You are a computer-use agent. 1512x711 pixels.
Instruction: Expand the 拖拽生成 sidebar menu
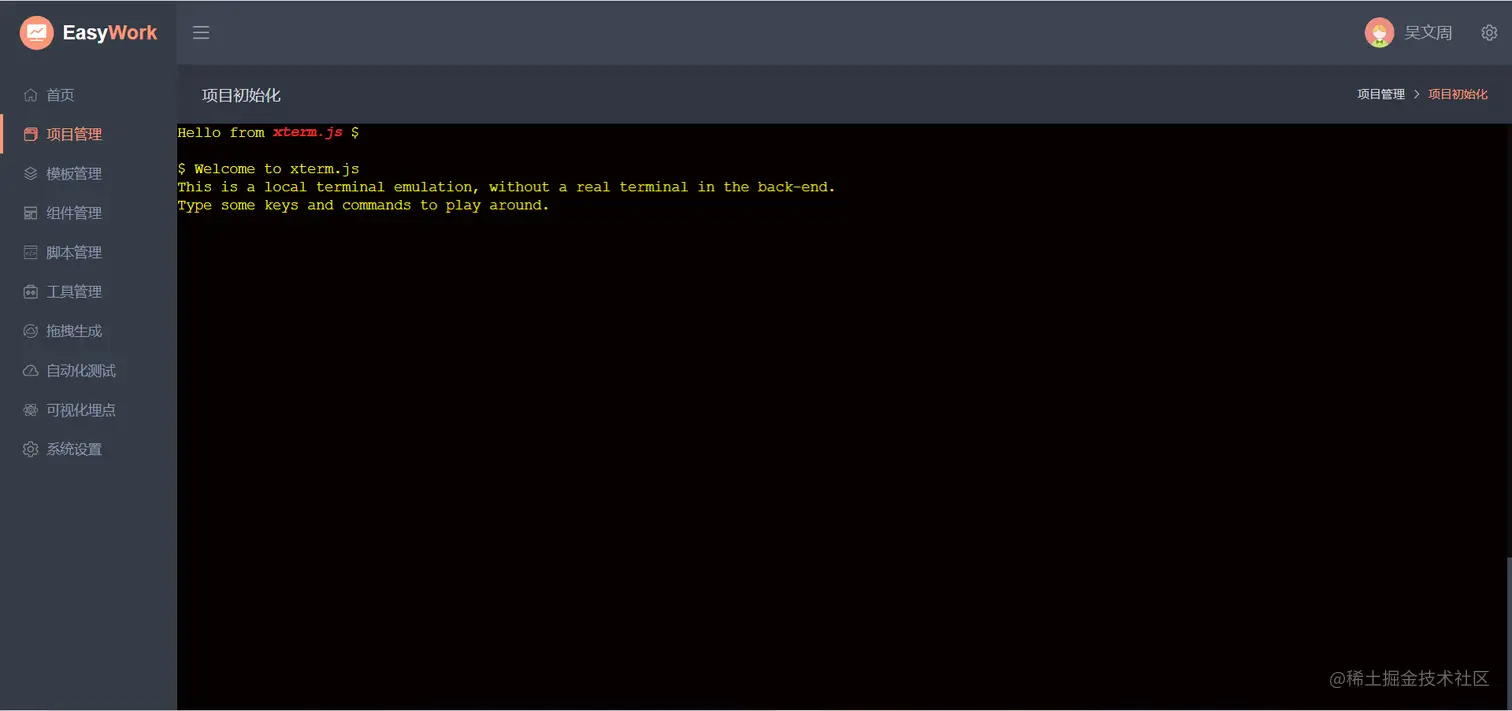click(88, 331)
